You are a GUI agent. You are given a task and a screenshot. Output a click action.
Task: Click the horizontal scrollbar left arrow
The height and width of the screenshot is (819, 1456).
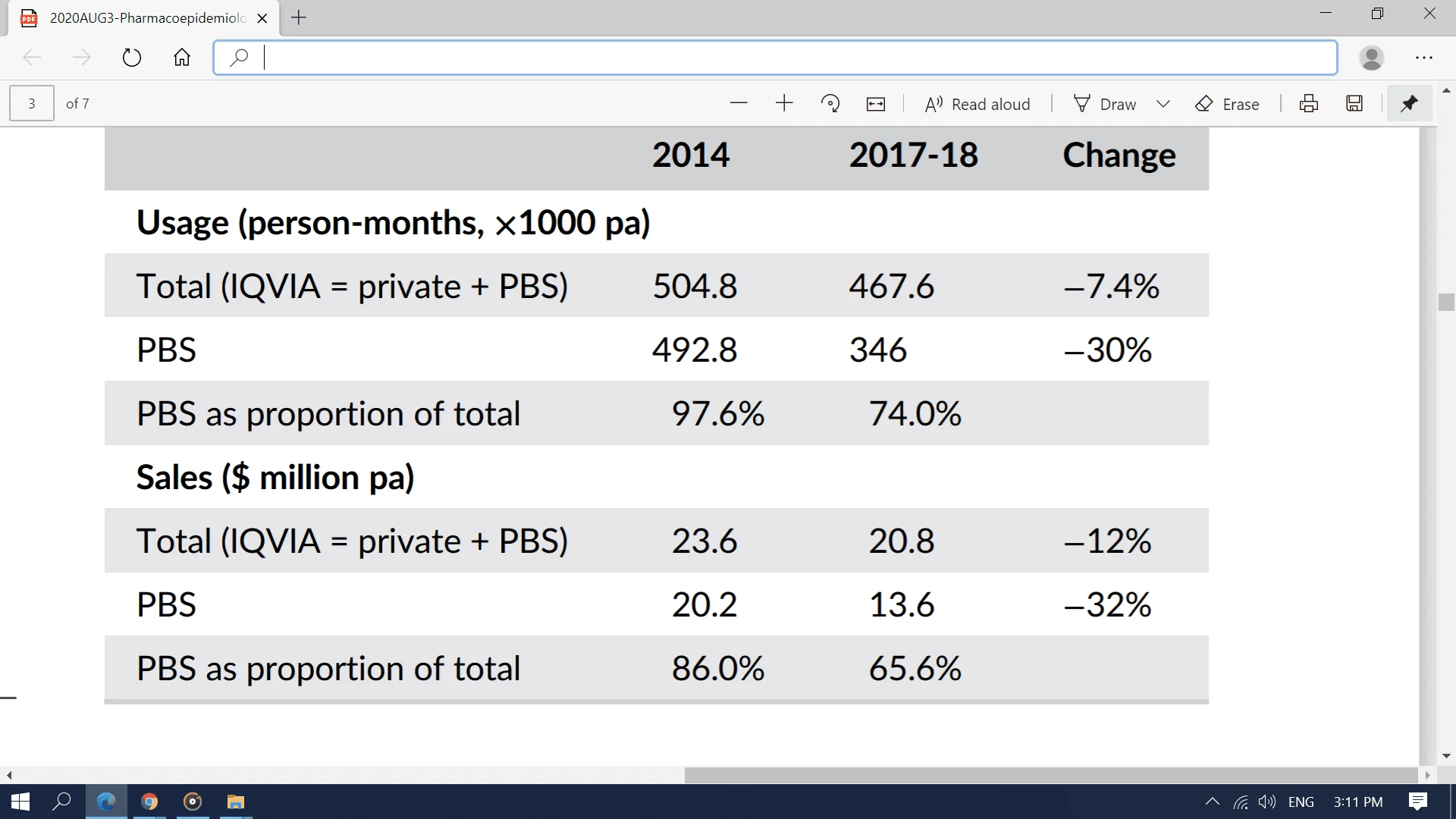coord(8,775)
